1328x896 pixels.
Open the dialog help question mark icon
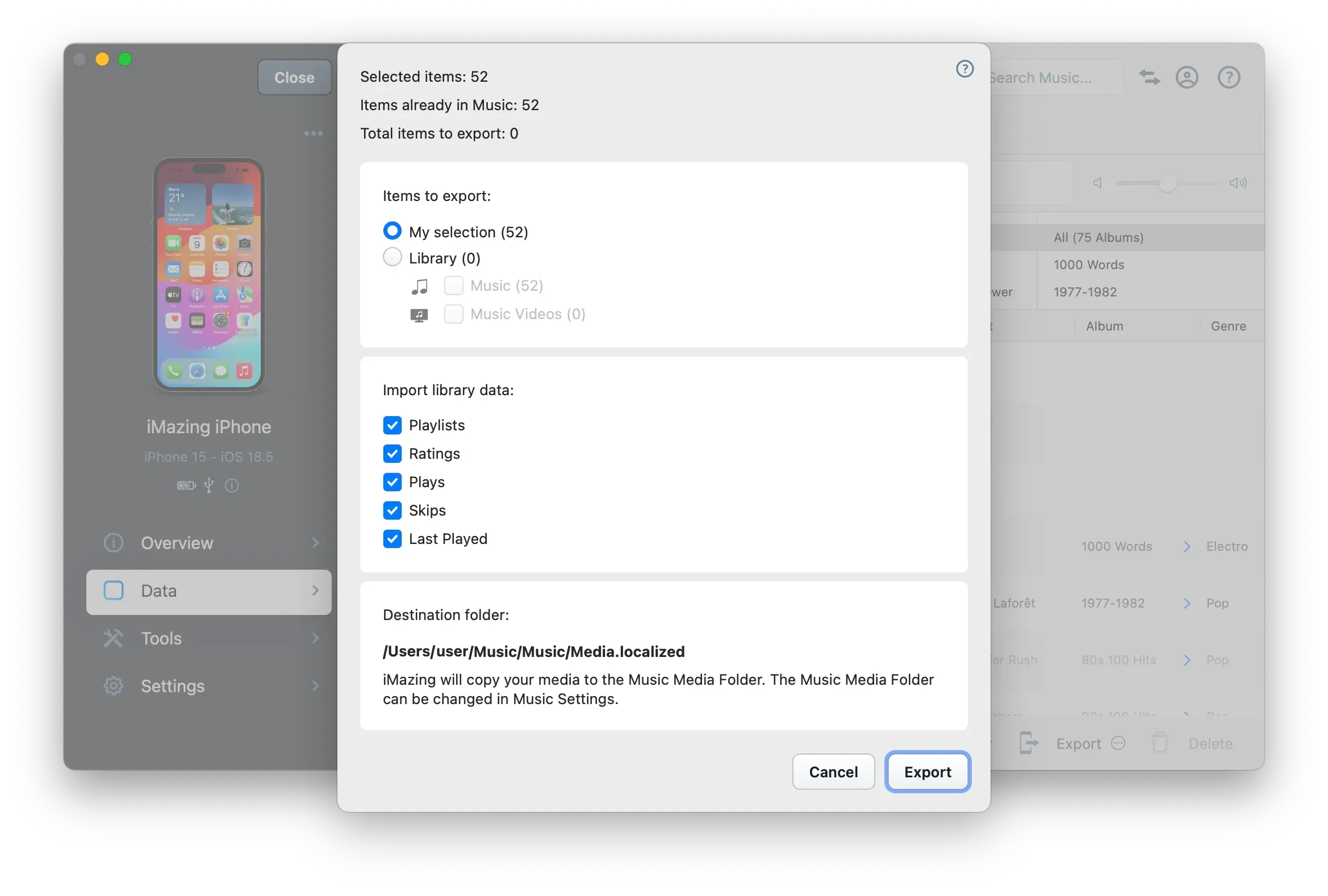964,69
